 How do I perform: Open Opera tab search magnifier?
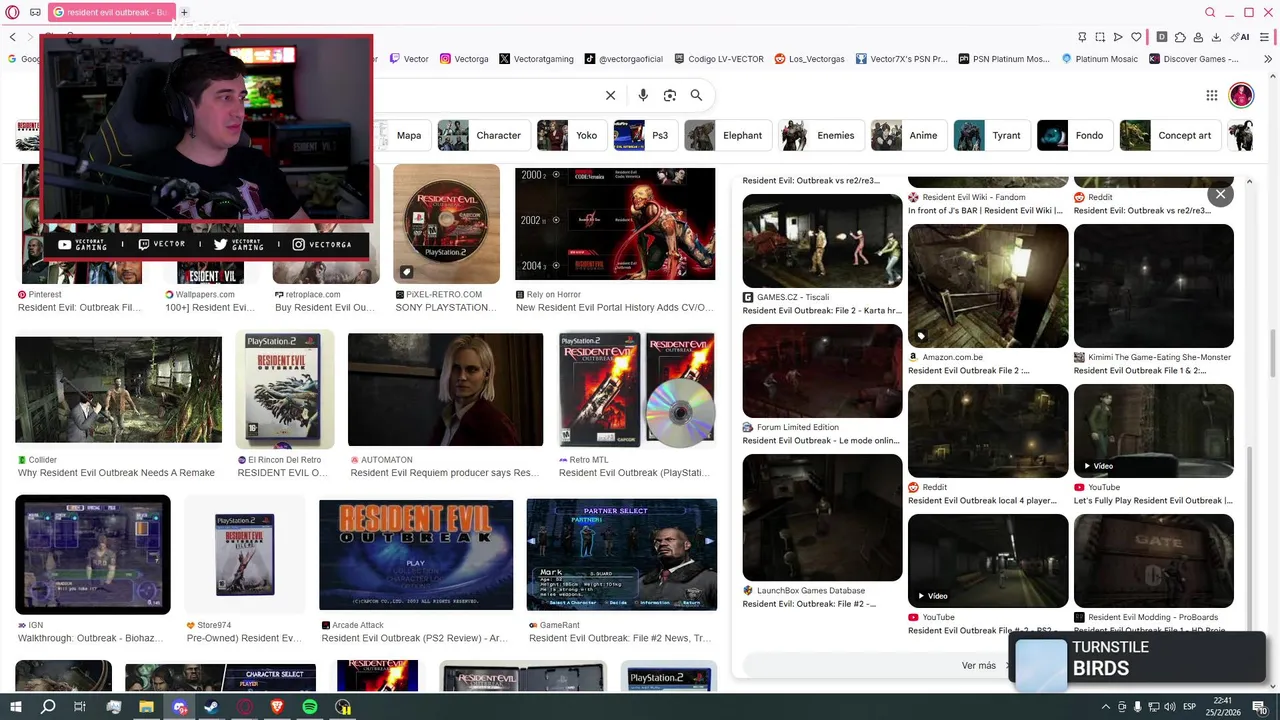[x=1210, y=12]
